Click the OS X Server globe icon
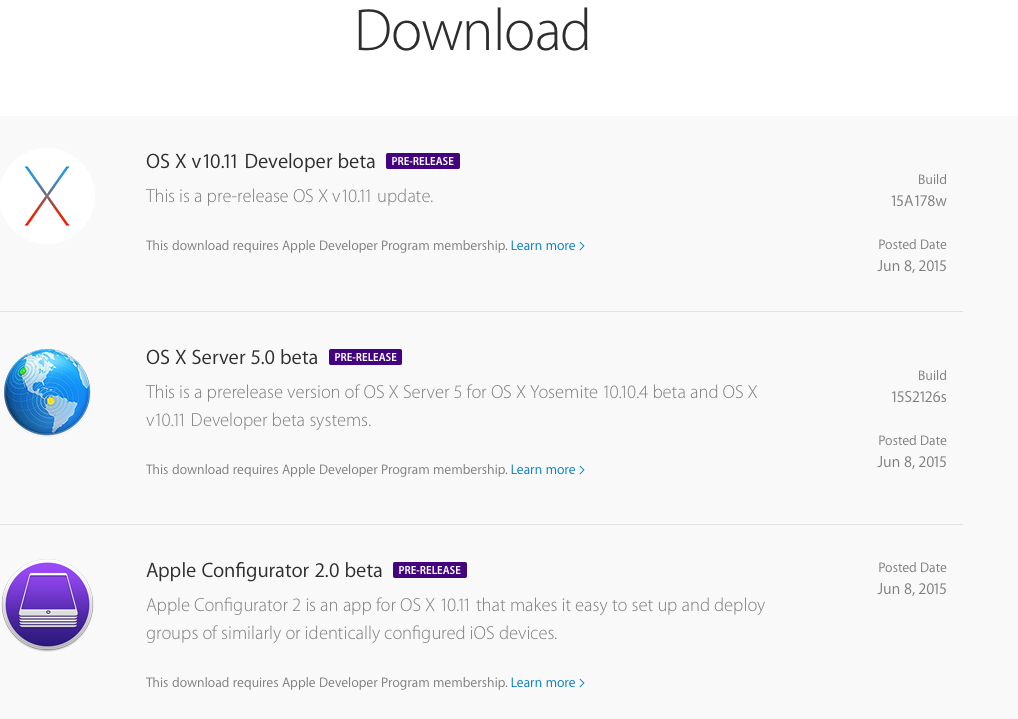 coord(47,392)
